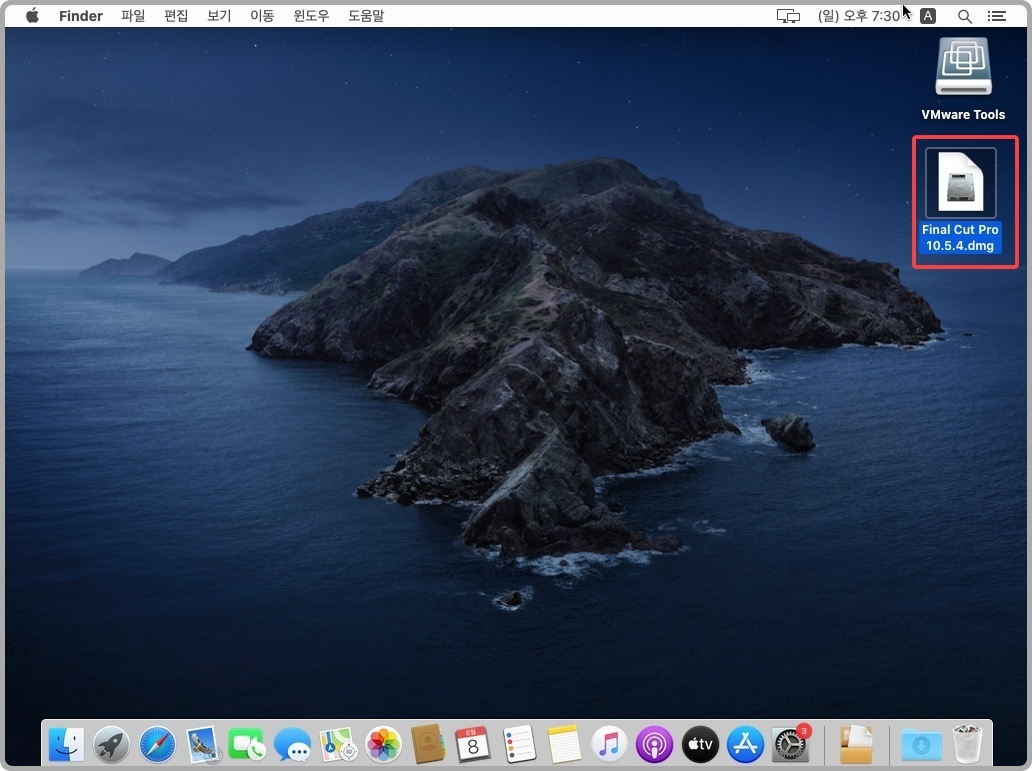Open Notification Center list icon
Screen dimensions: 1032x771
point(997,16)
